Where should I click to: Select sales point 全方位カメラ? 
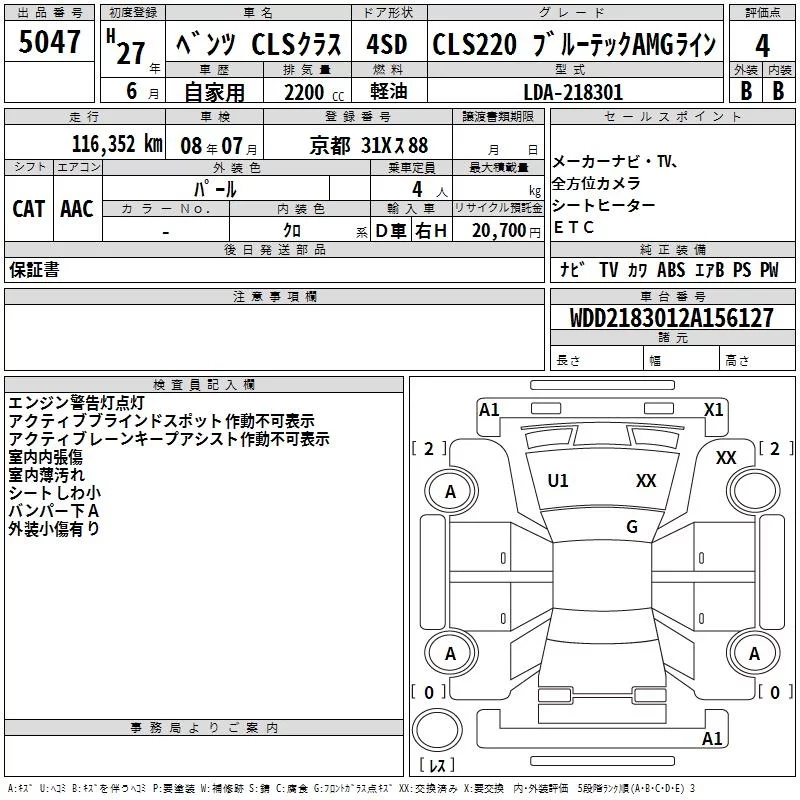click(x=596, y=183)
